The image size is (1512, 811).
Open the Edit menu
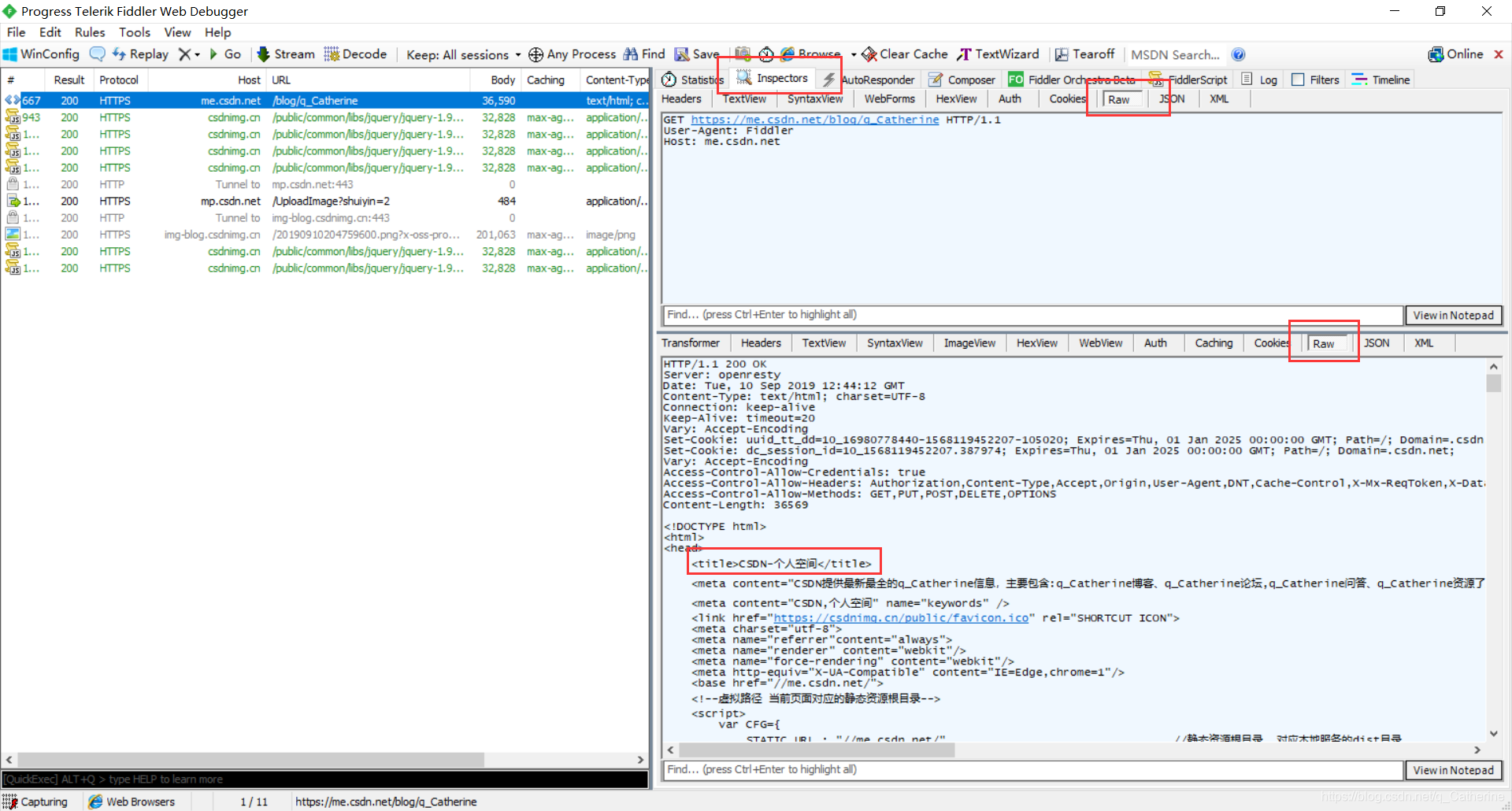coord(50,32)
